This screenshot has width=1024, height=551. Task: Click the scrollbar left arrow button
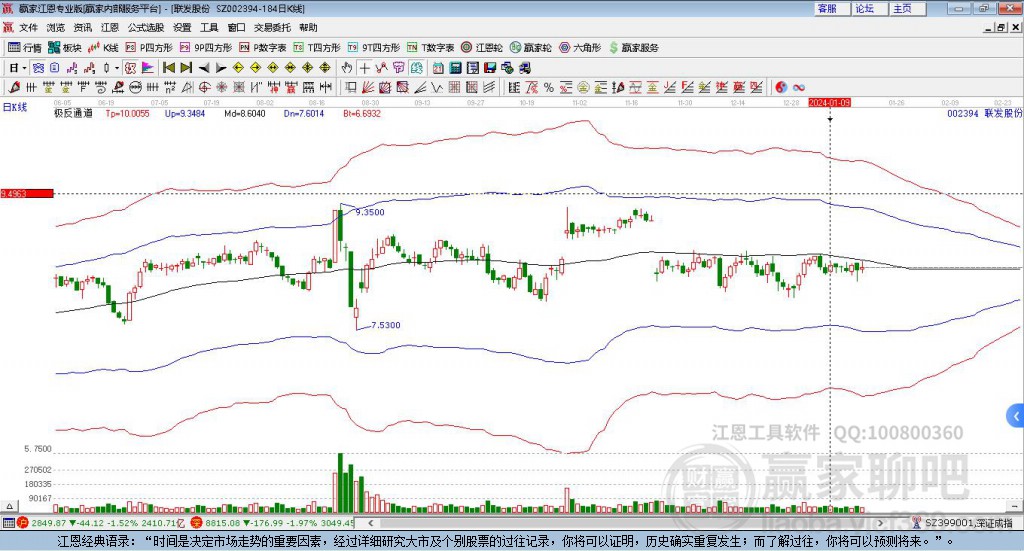[x=371, y=523]
